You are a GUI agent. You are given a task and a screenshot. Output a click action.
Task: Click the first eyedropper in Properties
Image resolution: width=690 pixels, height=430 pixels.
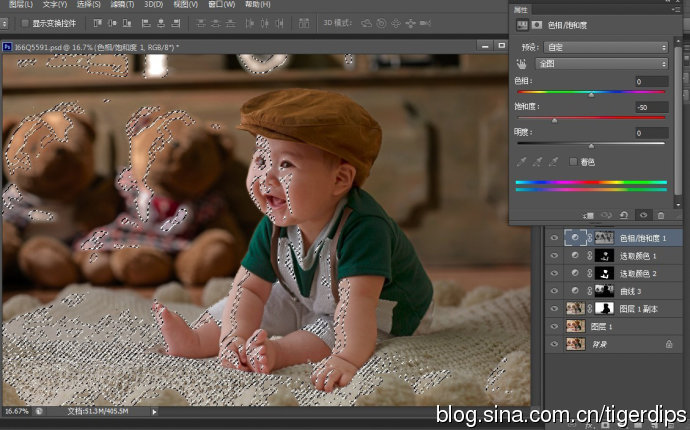coord(521,162)
